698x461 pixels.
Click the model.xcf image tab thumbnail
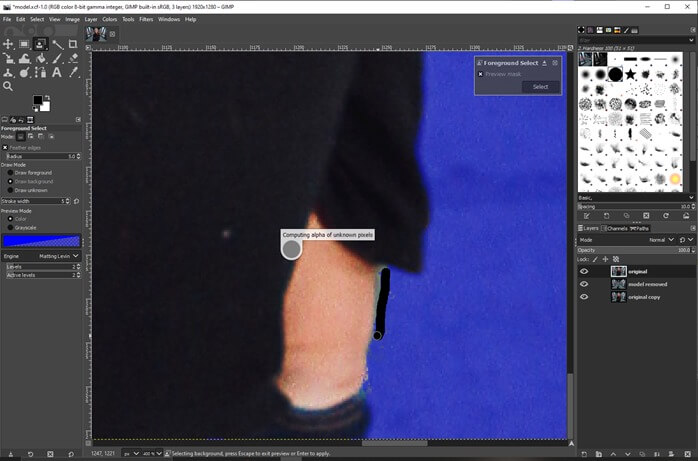coord(96,34)
